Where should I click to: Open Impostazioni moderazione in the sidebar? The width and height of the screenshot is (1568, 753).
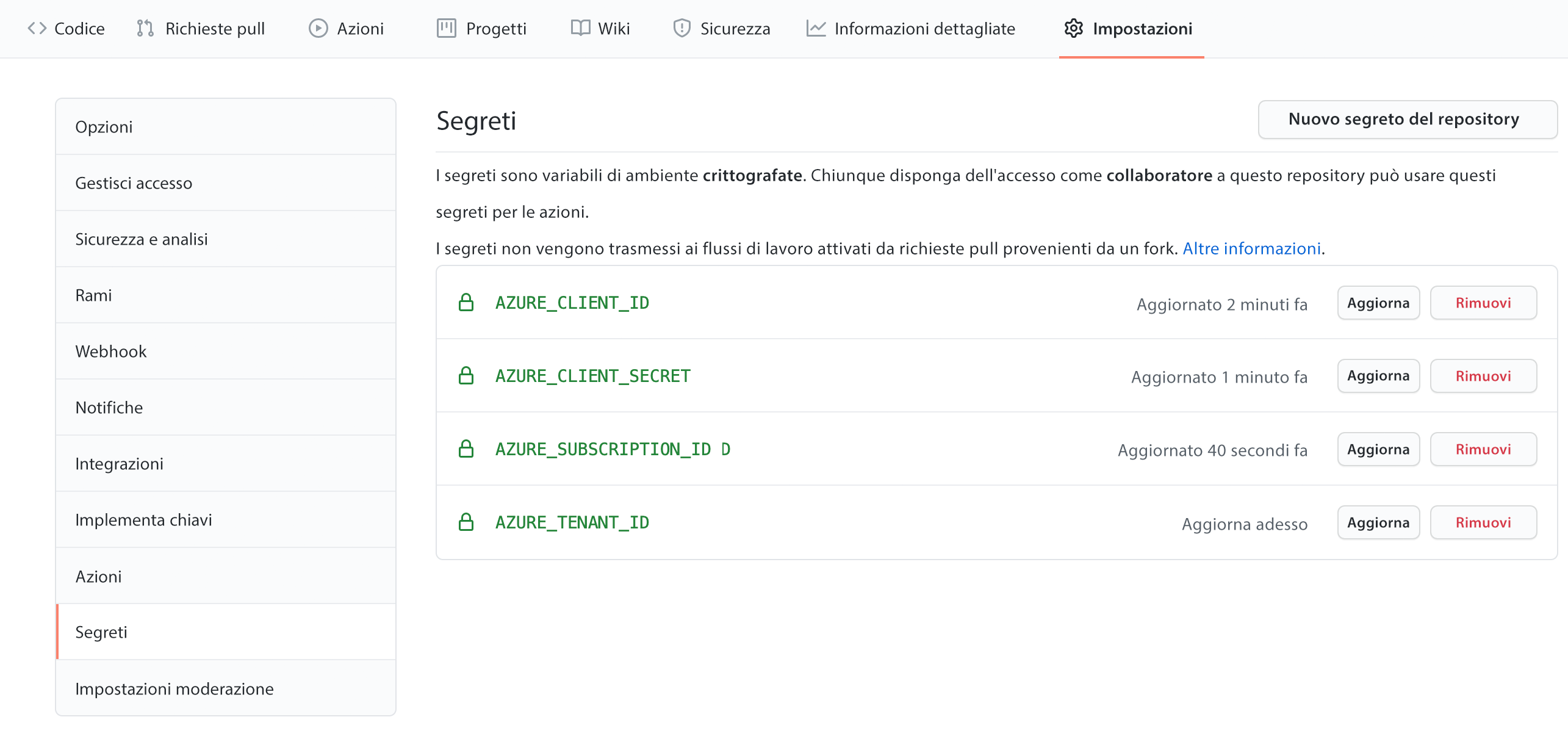click(174, 688)
